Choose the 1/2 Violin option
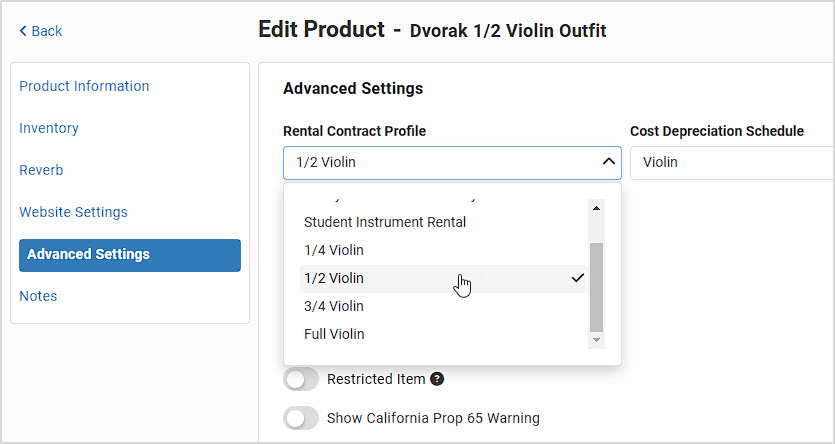The image size is (835, 444). [x=443, y=278]
